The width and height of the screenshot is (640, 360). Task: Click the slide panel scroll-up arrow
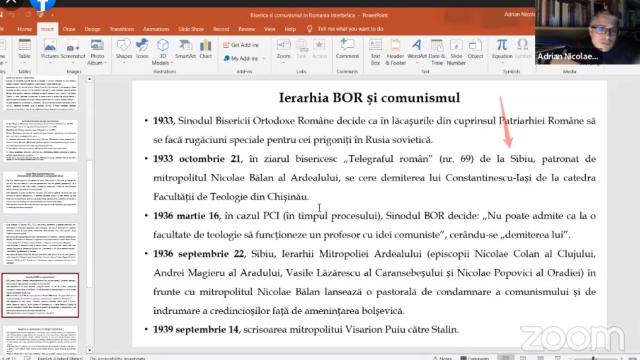click(x=89, y=79)
